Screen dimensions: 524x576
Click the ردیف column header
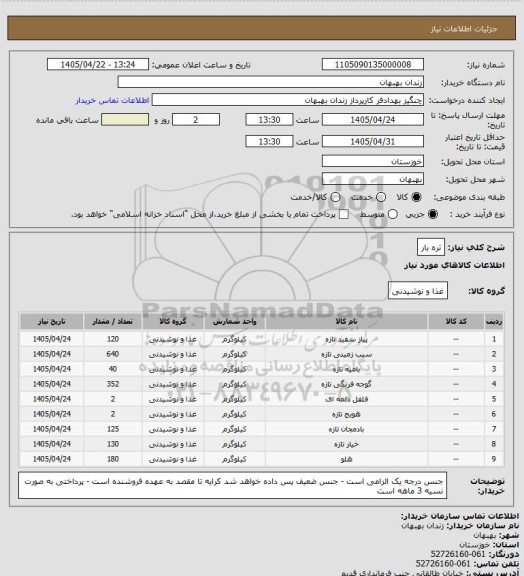(494, 321)
